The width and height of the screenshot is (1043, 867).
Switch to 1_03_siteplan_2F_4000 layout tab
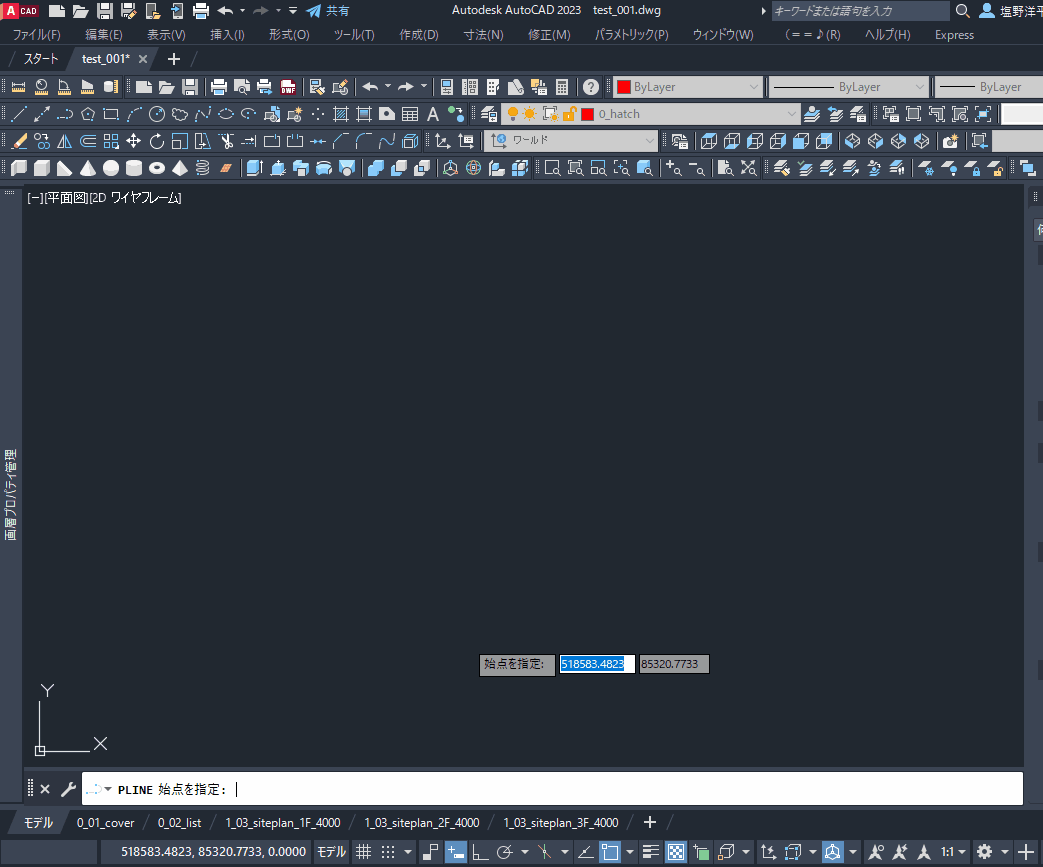421,823
